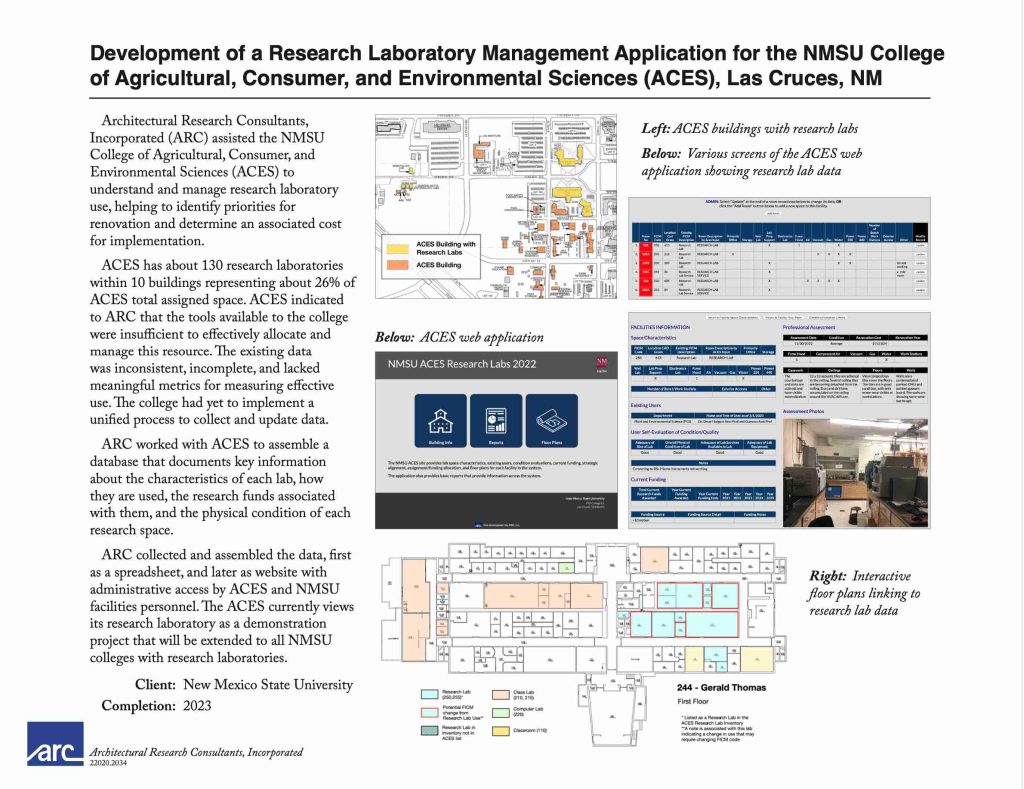Open the Reports screen via its chart icon
This screenshot has width=1024, height=789.
point(496,421)
